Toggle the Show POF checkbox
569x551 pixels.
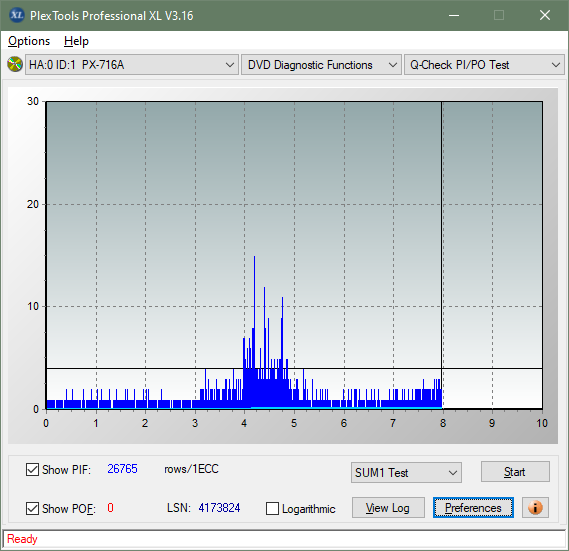pos(32,508)
